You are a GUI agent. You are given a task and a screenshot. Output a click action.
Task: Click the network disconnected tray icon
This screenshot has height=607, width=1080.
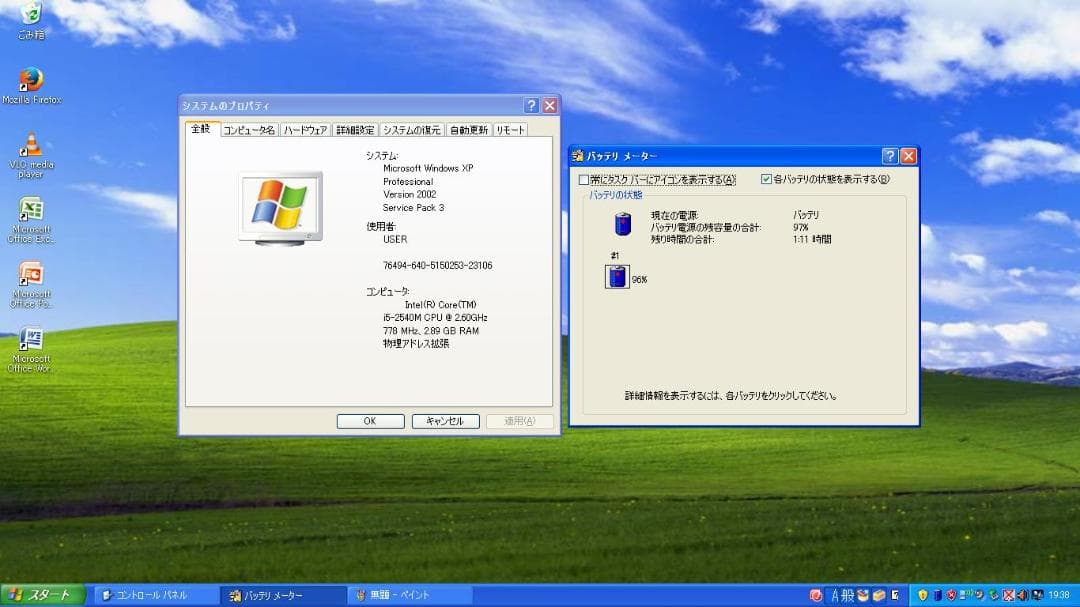click(1009, 595)
